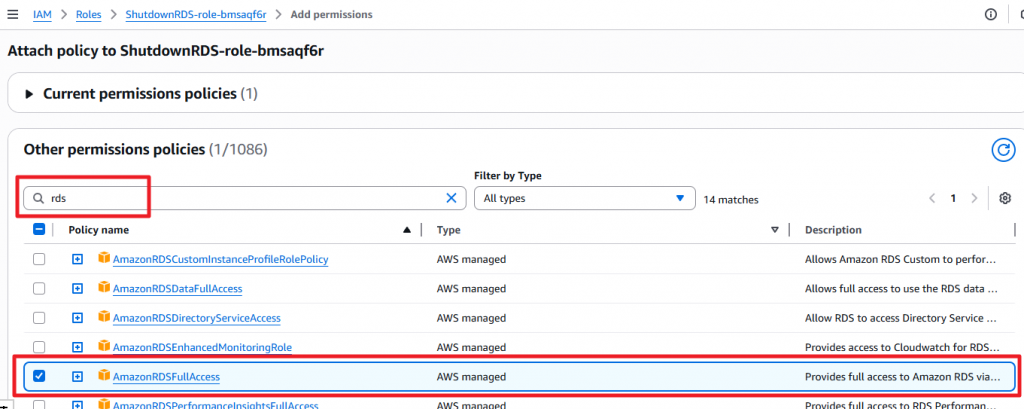Open AmazonRDSFullAccess policy link
The image size is (1024, 409).
click(x=167, y=377)
